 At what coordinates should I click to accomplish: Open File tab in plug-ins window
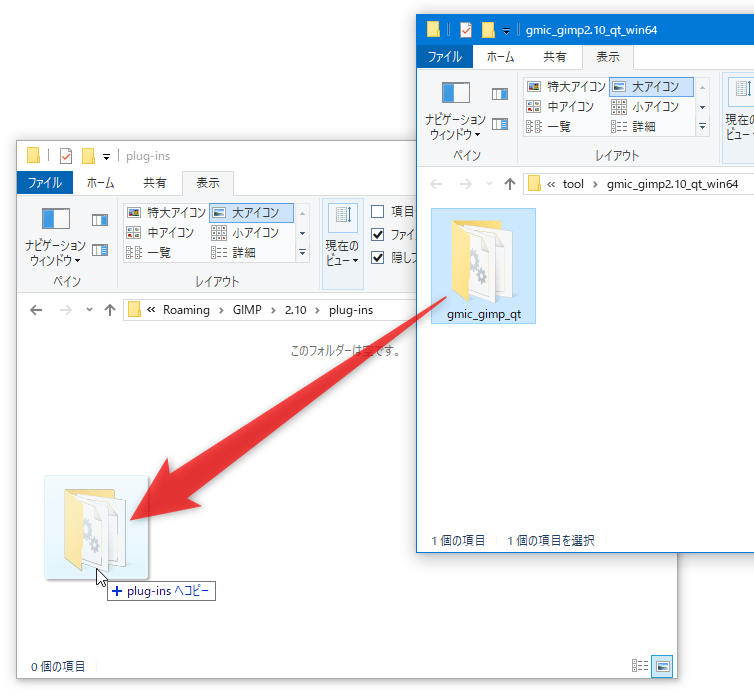45,183
